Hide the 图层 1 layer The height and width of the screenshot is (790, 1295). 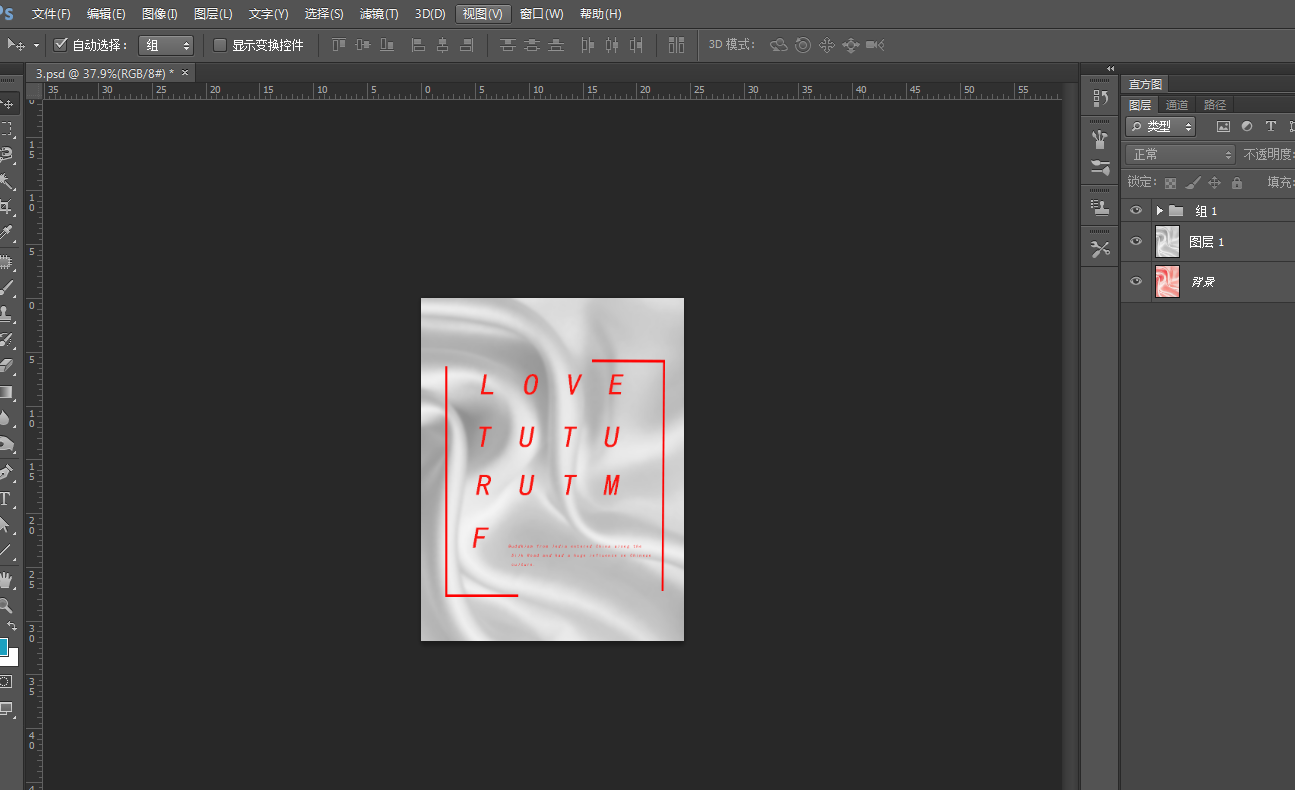pos(1135,242)
